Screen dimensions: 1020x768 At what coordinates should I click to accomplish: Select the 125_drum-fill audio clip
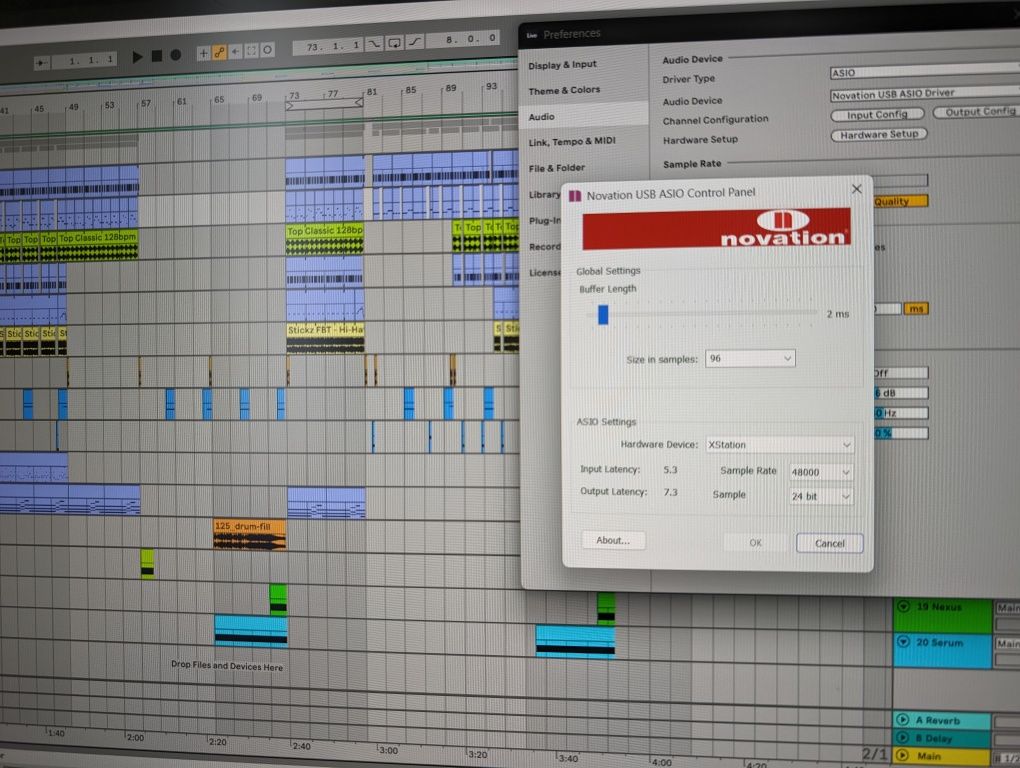tap(250, 535)
